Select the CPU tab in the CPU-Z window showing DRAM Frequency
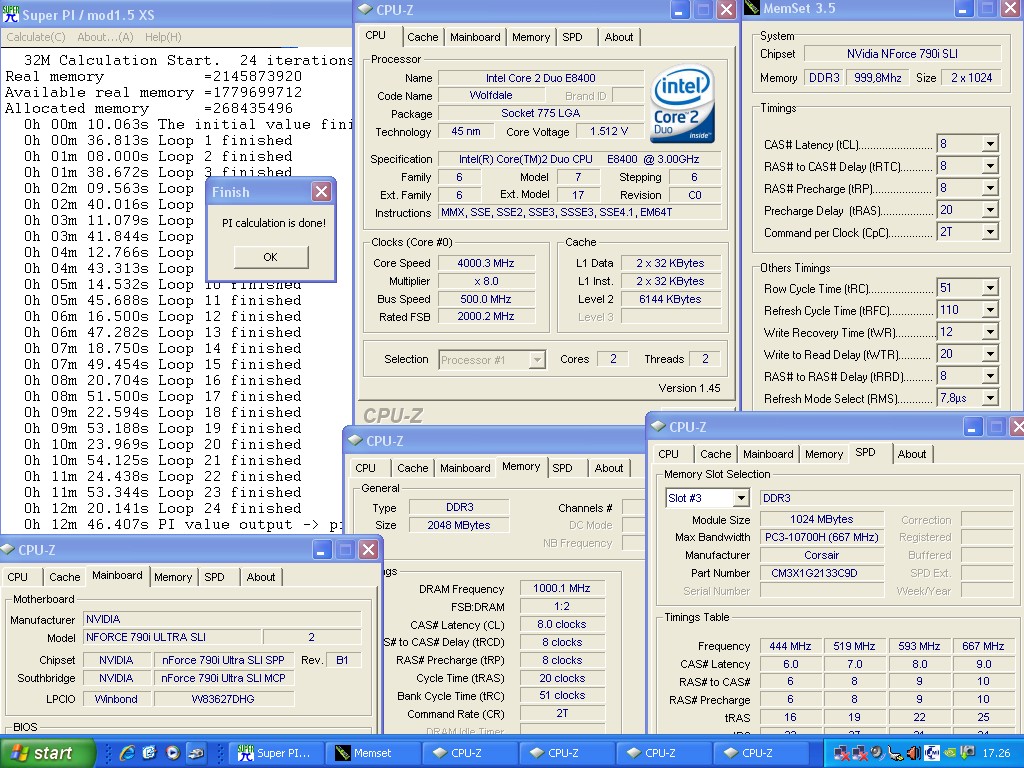Screen dimensions: 1024x768 point(366,468)
